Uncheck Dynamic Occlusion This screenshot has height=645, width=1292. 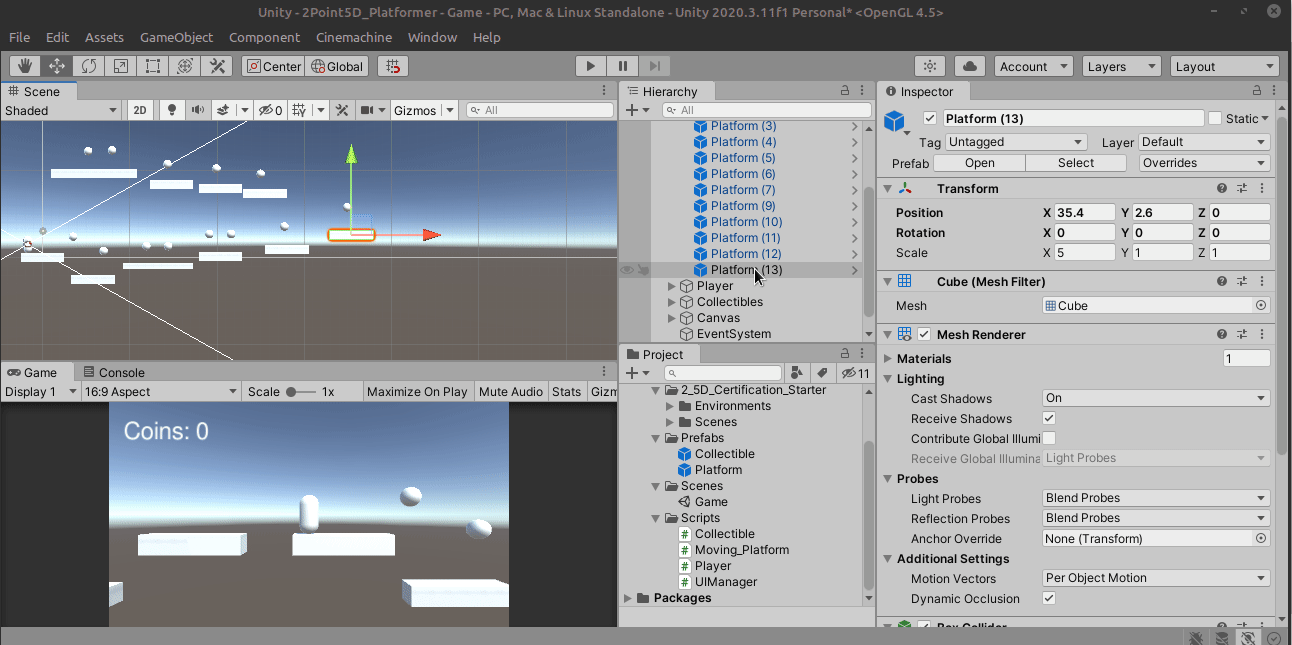[1049, 598]
